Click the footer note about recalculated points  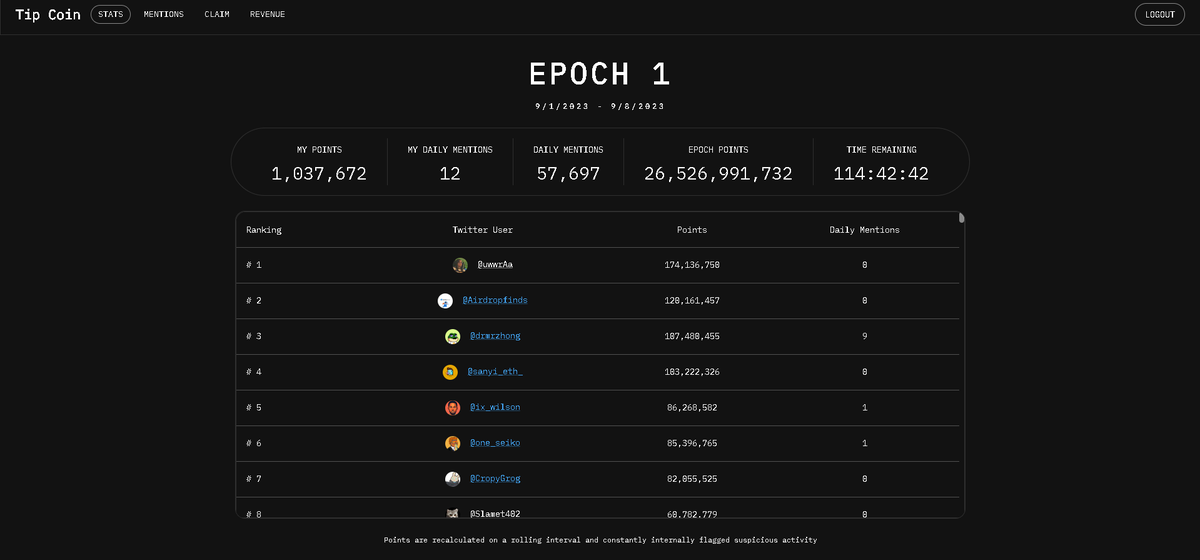click(600, 540)
